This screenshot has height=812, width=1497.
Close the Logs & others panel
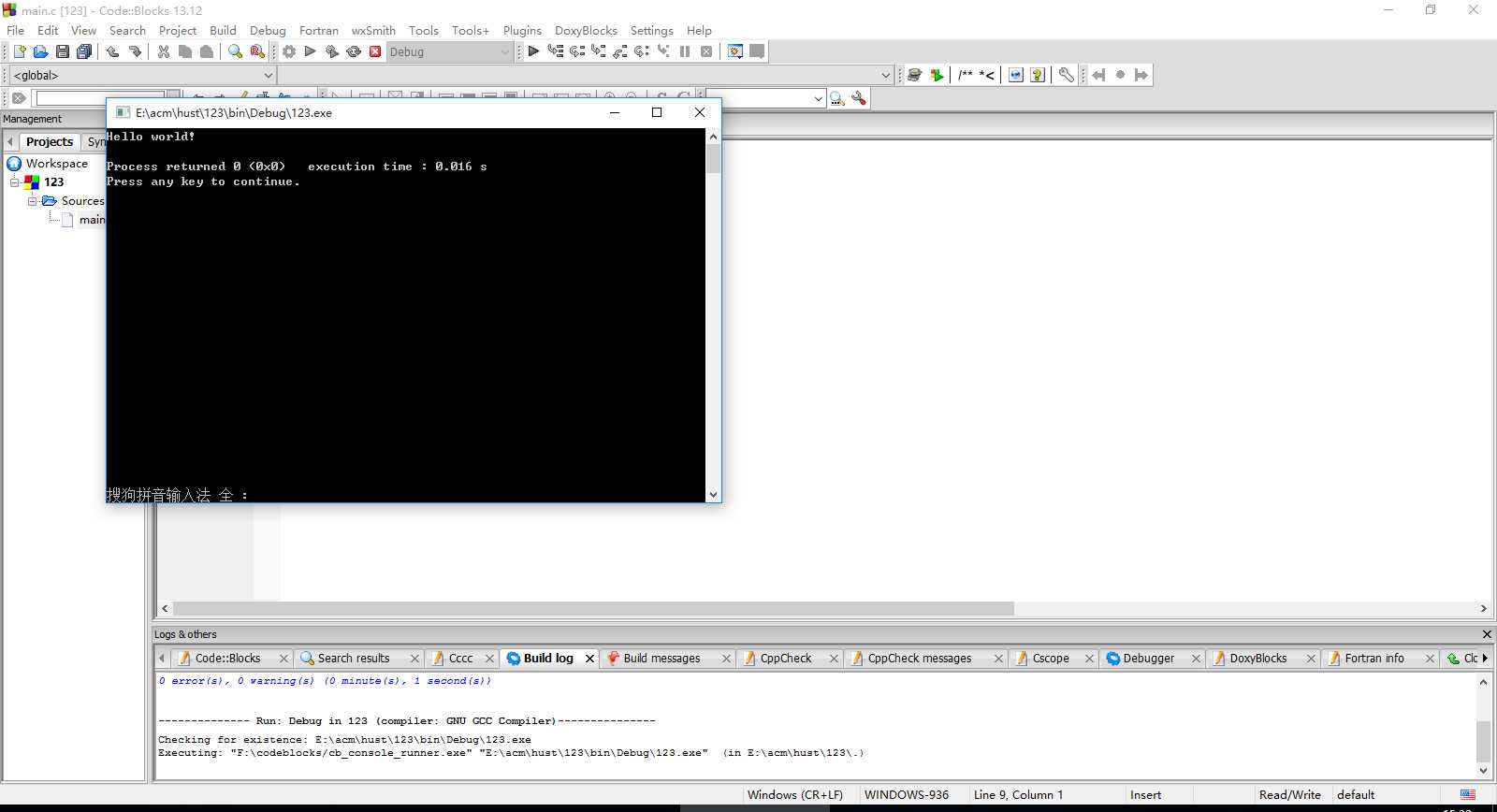pos(1487,634)
